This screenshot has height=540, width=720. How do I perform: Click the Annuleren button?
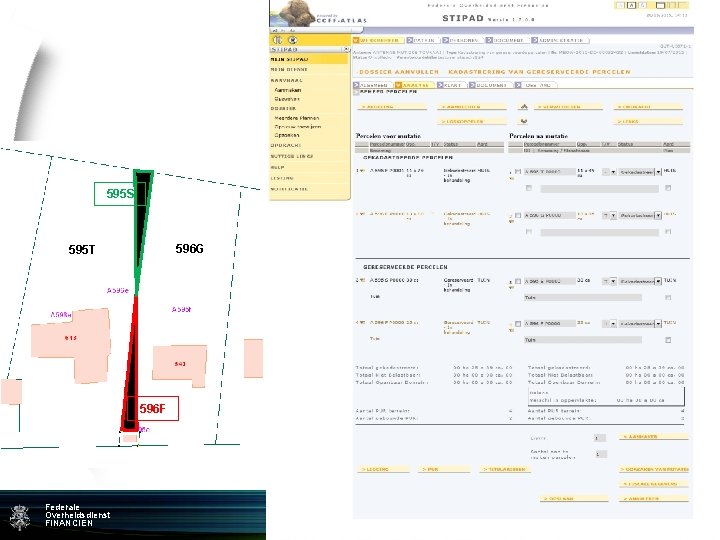[x=654, y=499]
